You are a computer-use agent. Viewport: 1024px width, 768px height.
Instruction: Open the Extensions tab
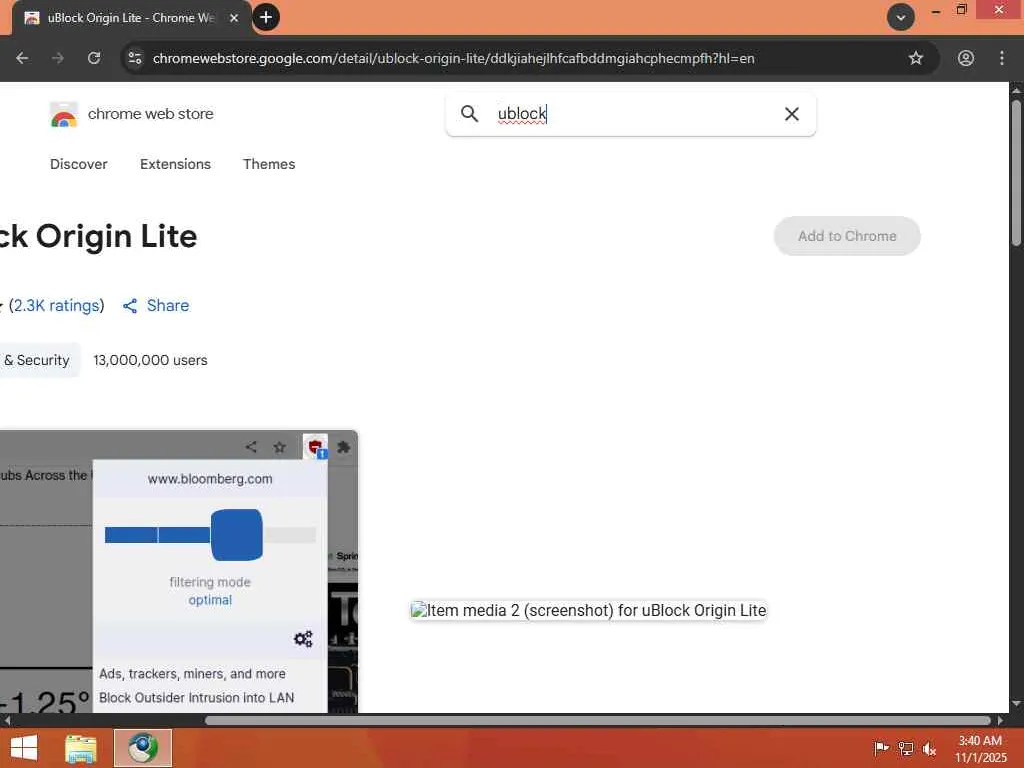click(175, 164)
